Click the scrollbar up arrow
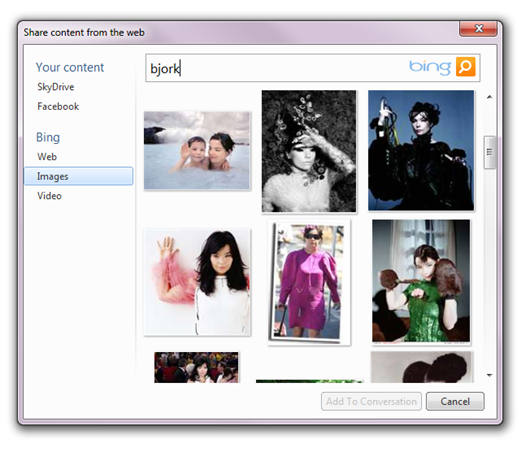 pyautogui.click(x=489, y=97)
